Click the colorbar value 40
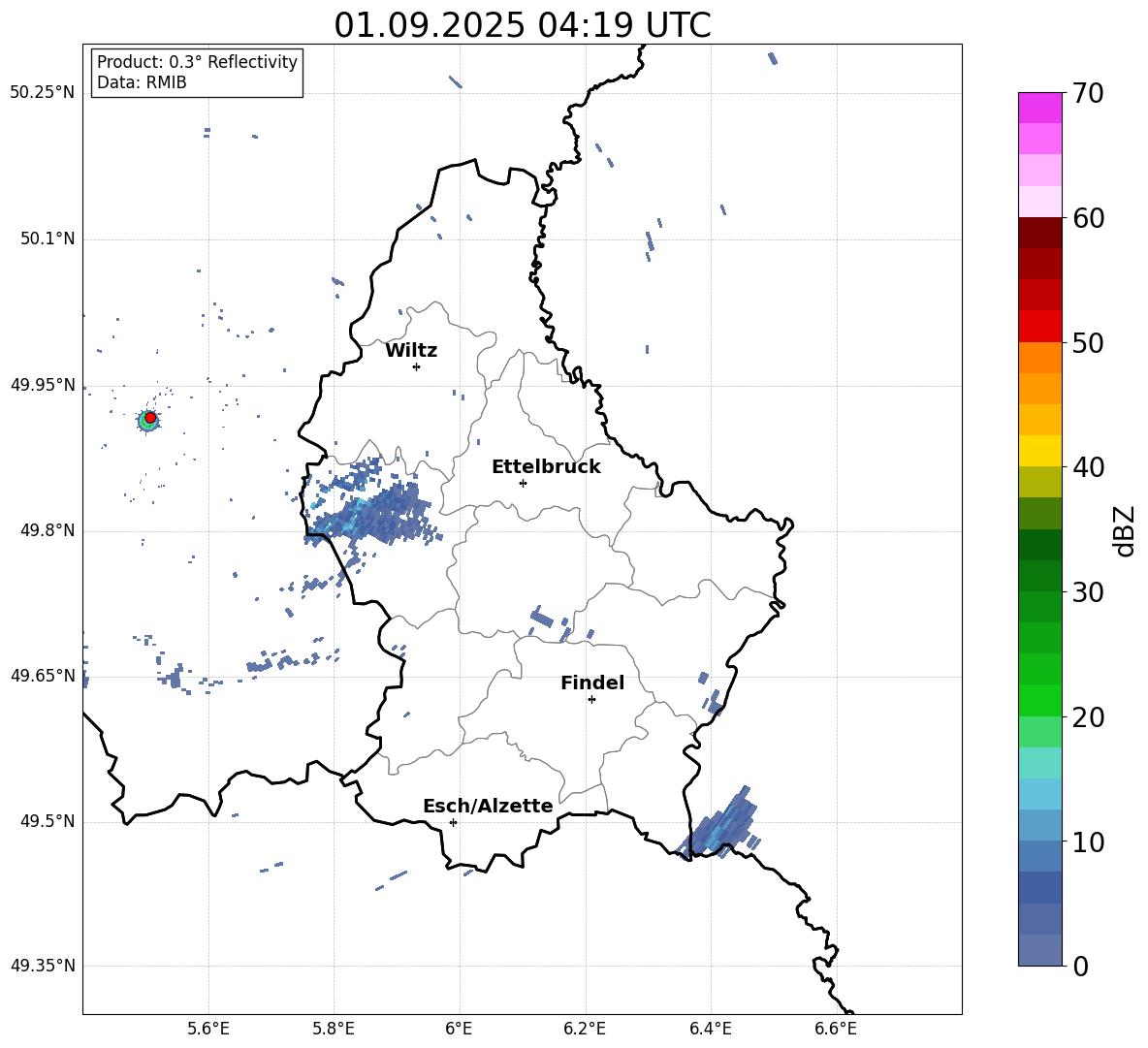 click(x=1088, y=467)
